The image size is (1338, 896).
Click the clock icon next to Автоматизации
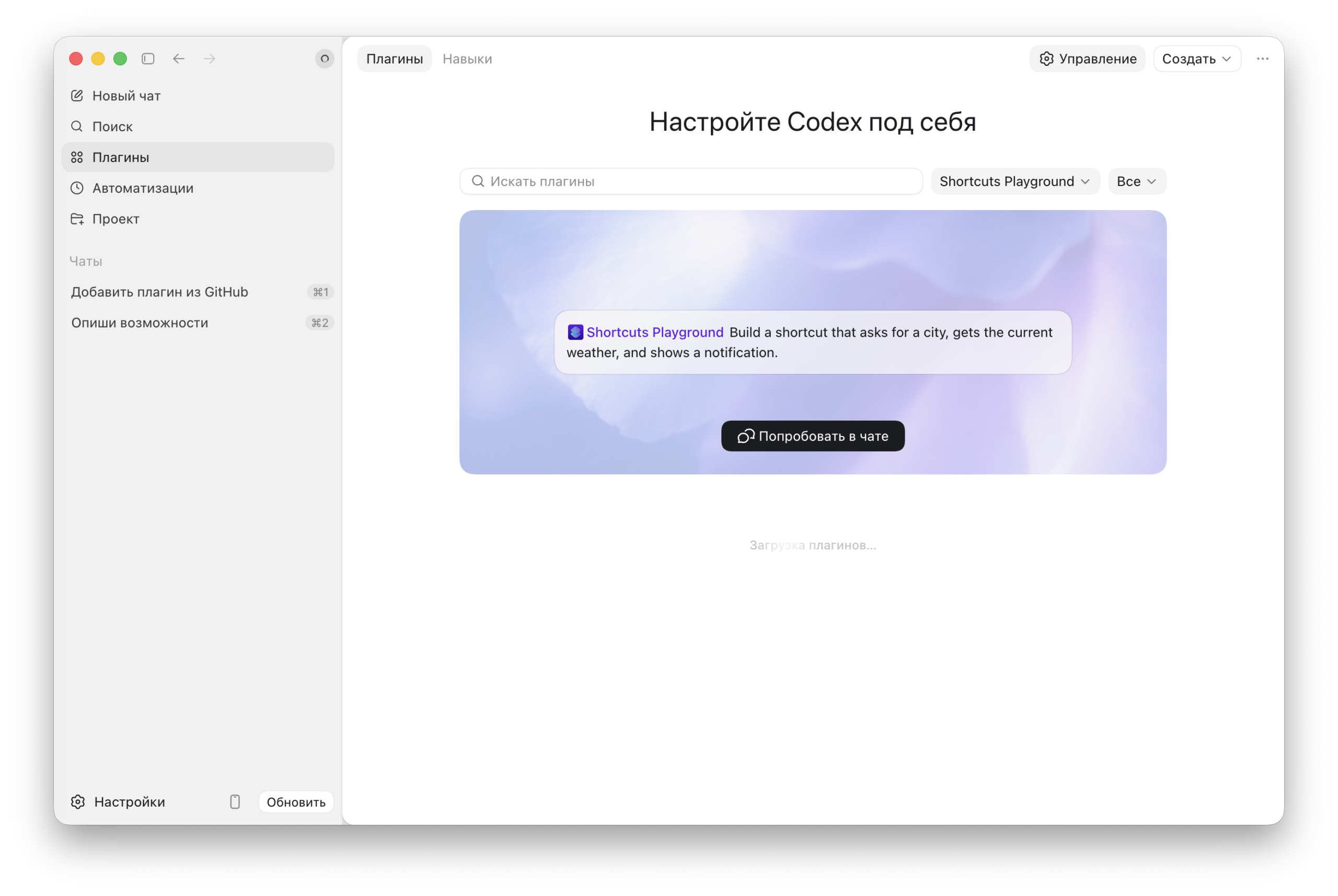[77, 188]
